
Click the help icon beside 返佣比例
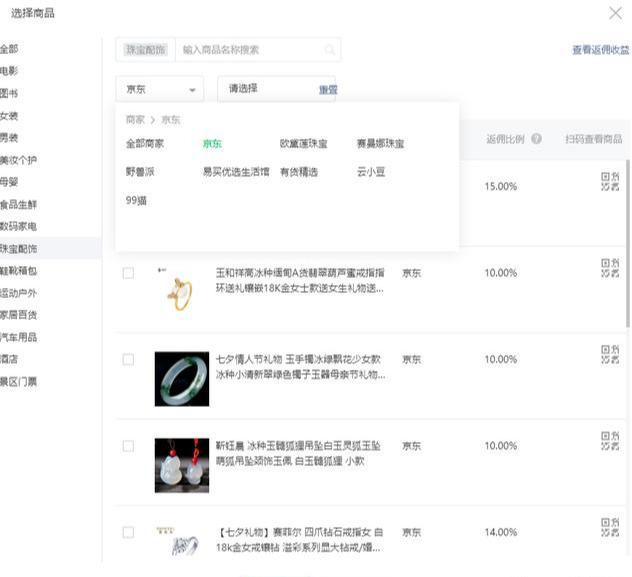537,139
